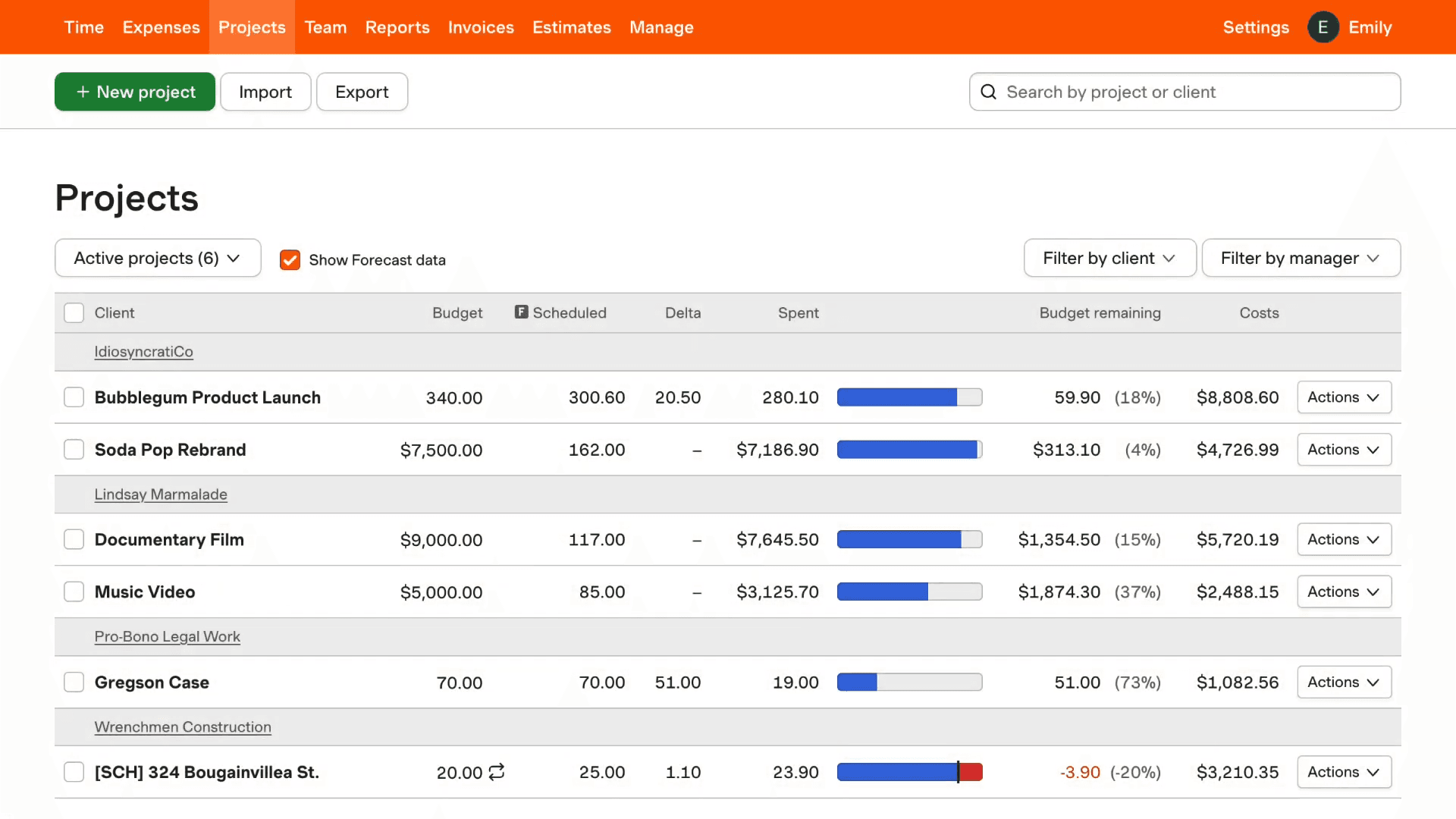Click the Forecast icon beside Scheduled header
The width and height of the screenshot is (1456, 819).
(x=521, y=312)
